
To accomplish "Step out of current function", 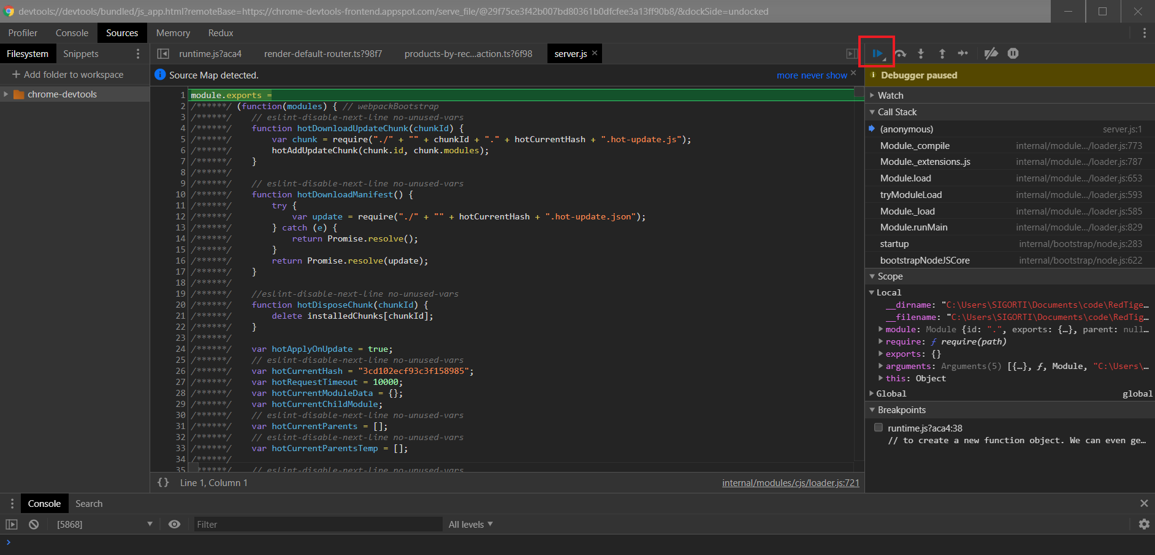I will 941,53.
